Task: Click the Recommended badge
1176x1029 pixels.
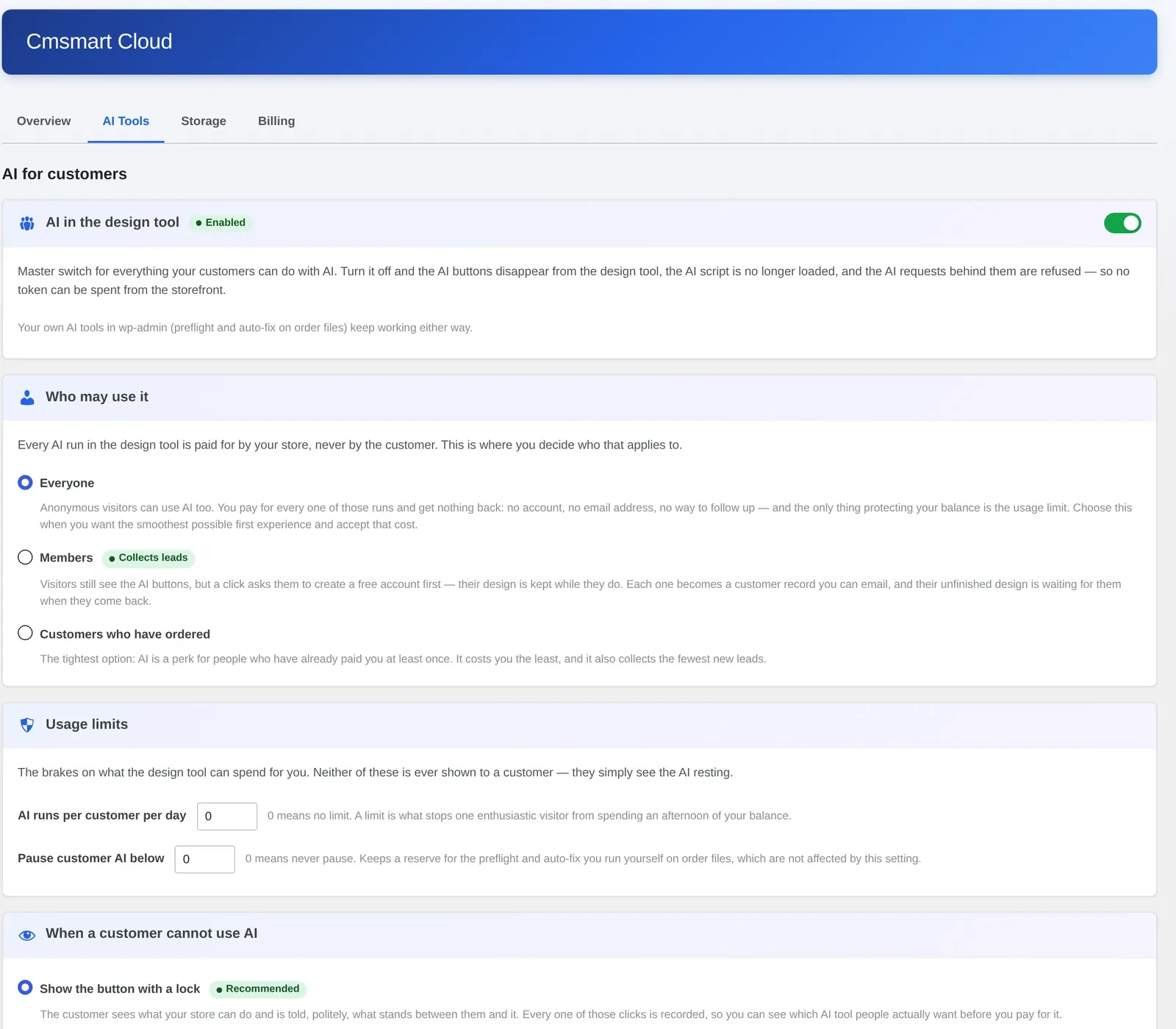Action: [258, 989]
